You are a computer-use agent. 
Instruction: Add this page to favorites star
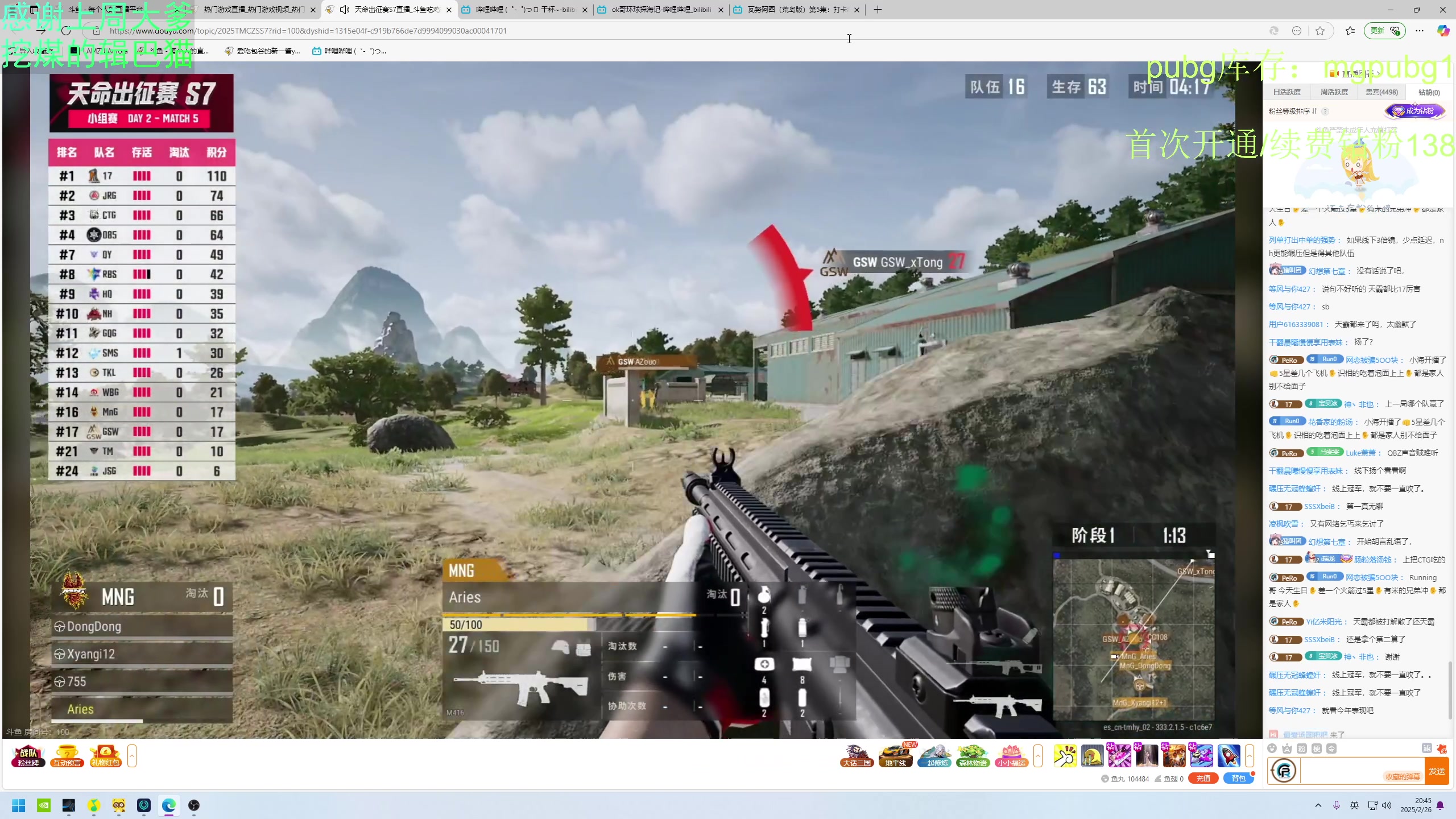pyautogui.click(x=1320, y=31)
